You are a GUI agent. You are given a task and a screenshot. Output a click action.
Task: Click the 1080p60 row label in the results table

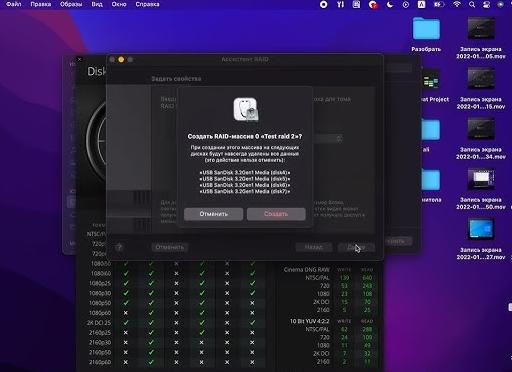click(100, 313)
